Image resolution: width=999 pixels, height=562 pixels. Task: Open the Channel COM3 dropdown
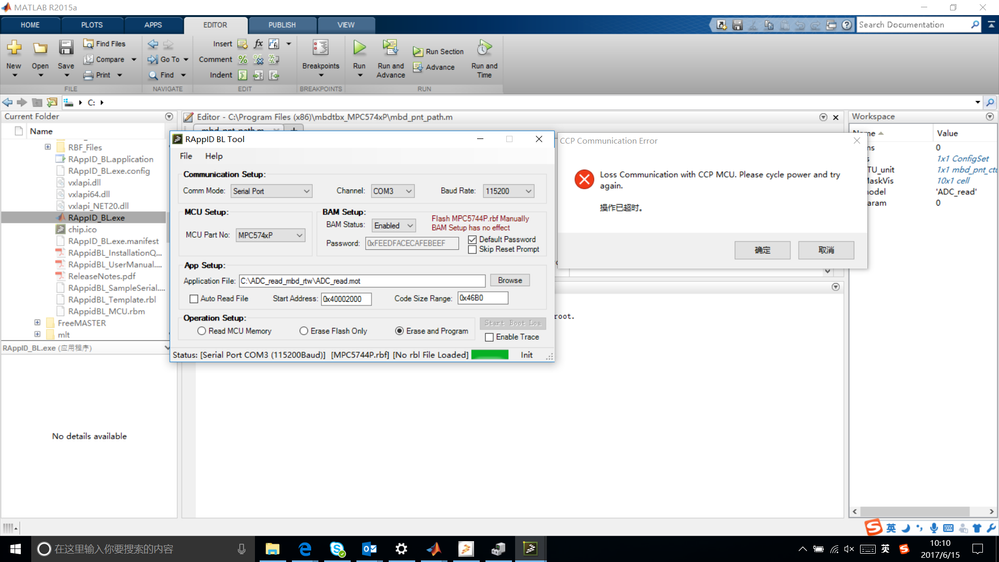coord(392,191)
